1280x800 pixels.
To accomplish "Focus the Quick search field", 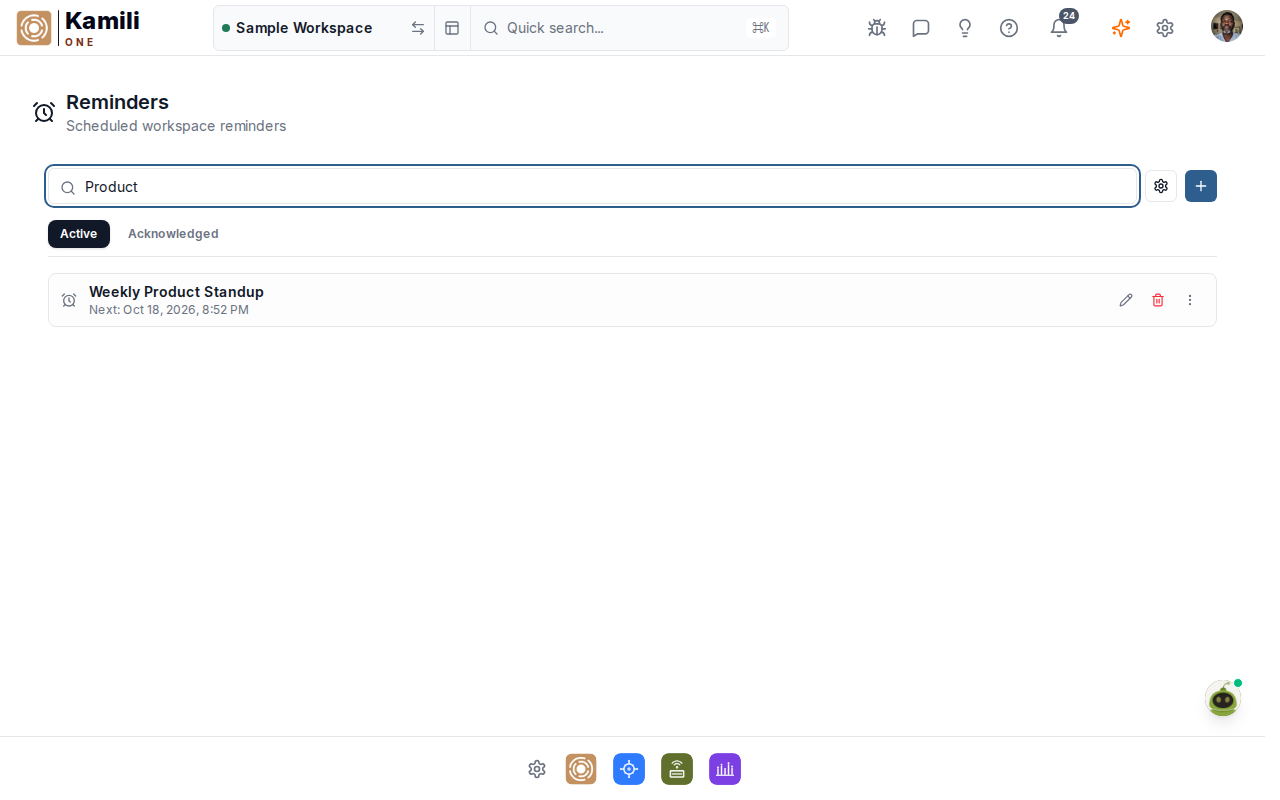I will tap(629, 28).
